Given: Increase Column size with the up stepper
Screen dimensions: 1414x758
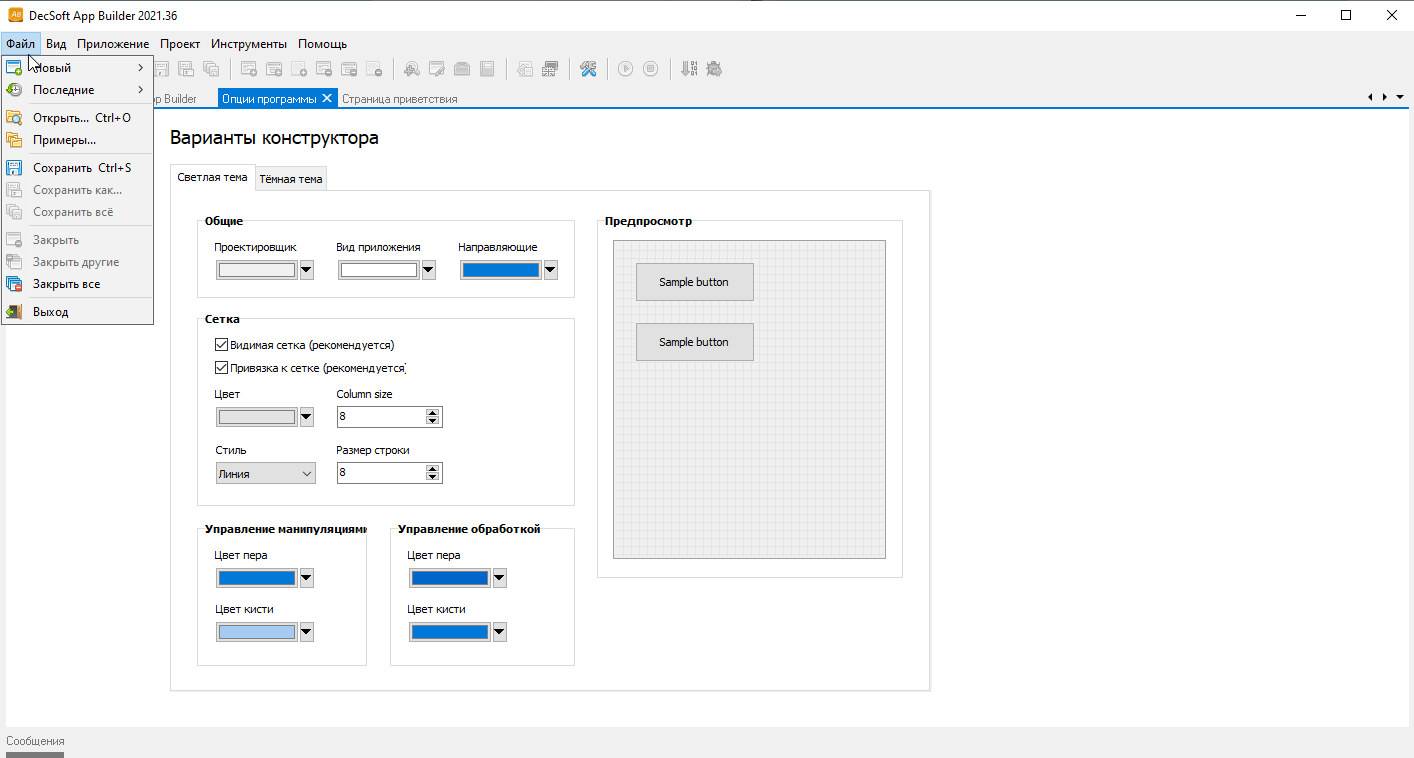Looking at the screenshot, I should point(432,412).
